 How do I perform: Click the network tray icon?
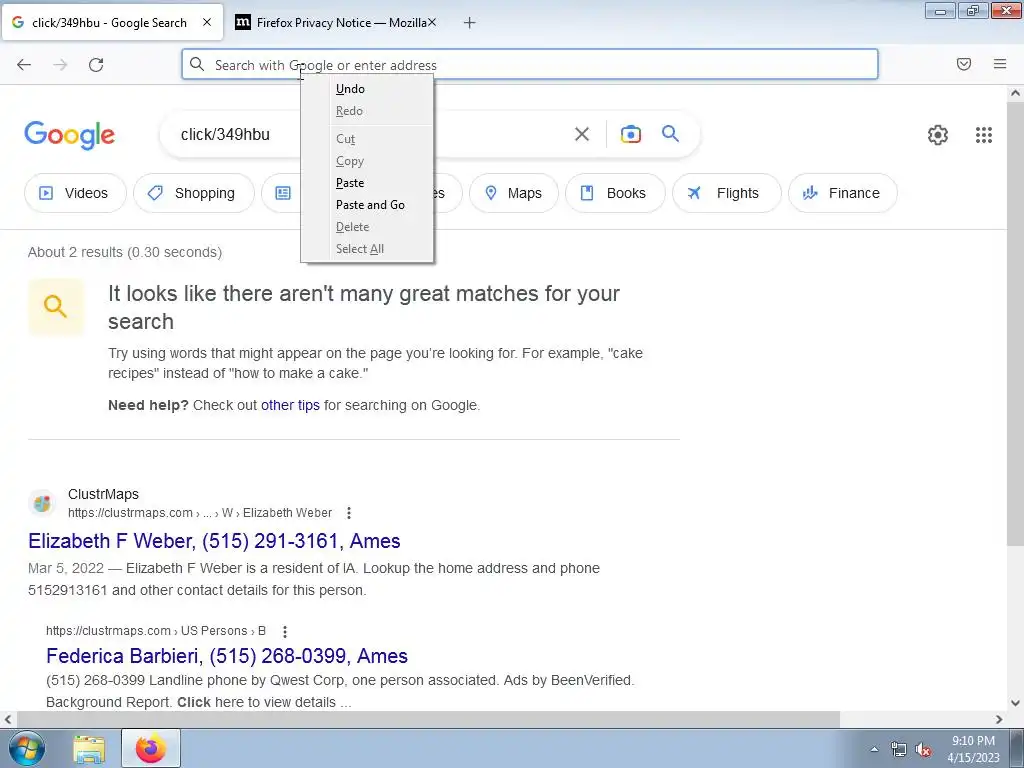point(899,750)
